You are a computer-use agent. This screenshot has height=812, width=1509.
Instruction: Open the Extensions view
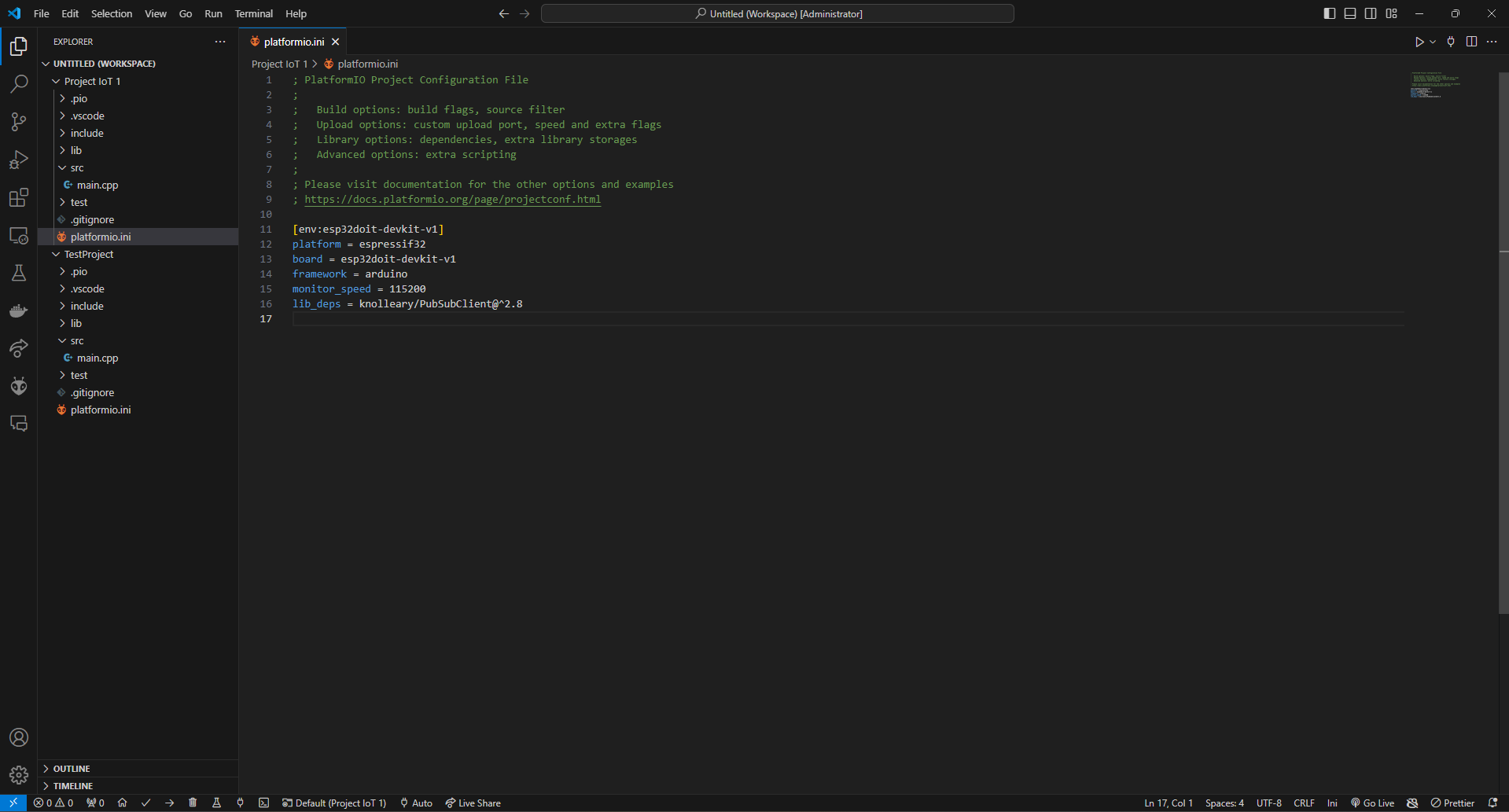pos(19,197)
